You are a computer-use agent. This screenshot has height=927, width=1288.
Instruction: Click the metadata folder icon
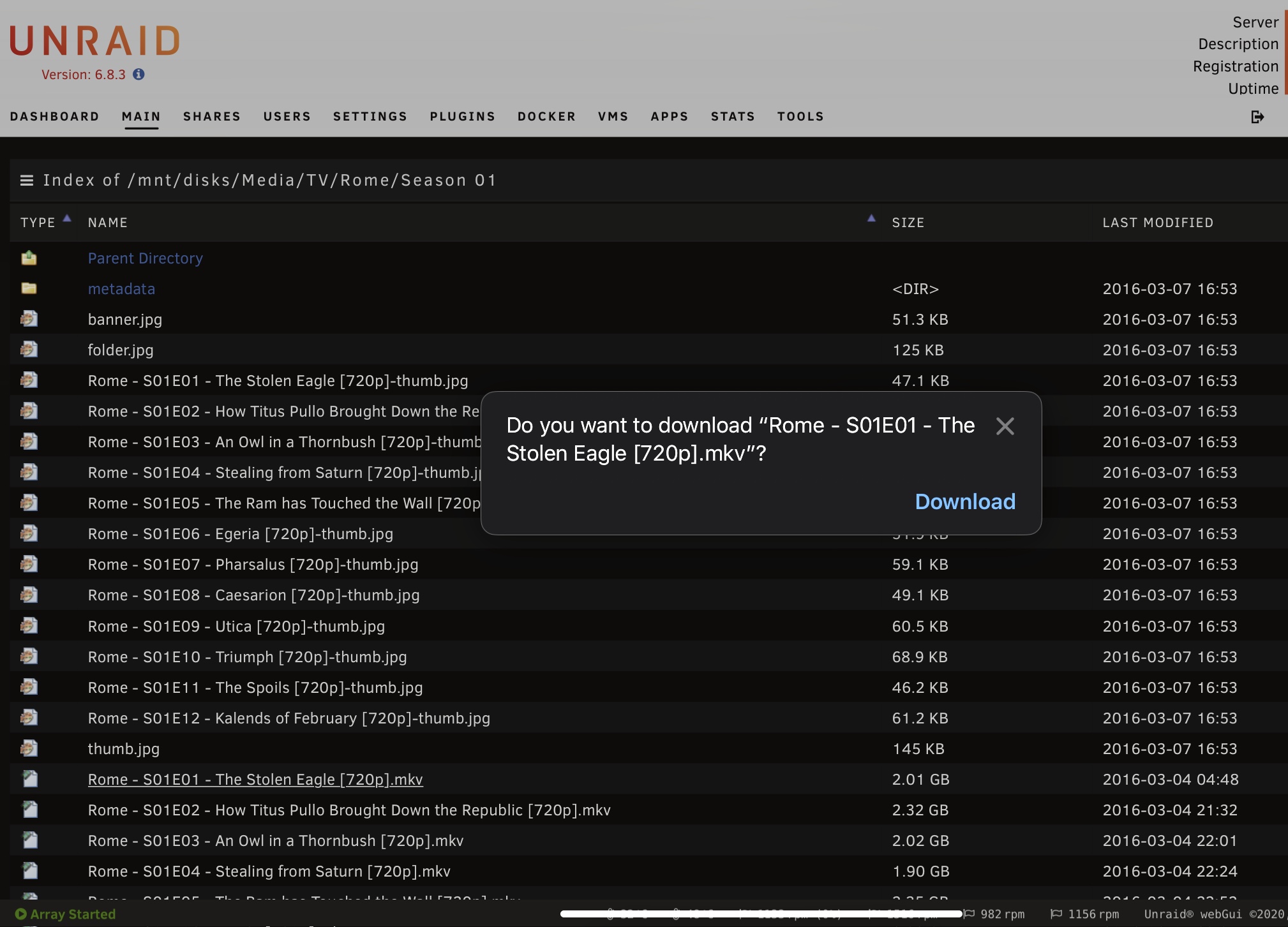pyautogui.click(x=29, y=288)
